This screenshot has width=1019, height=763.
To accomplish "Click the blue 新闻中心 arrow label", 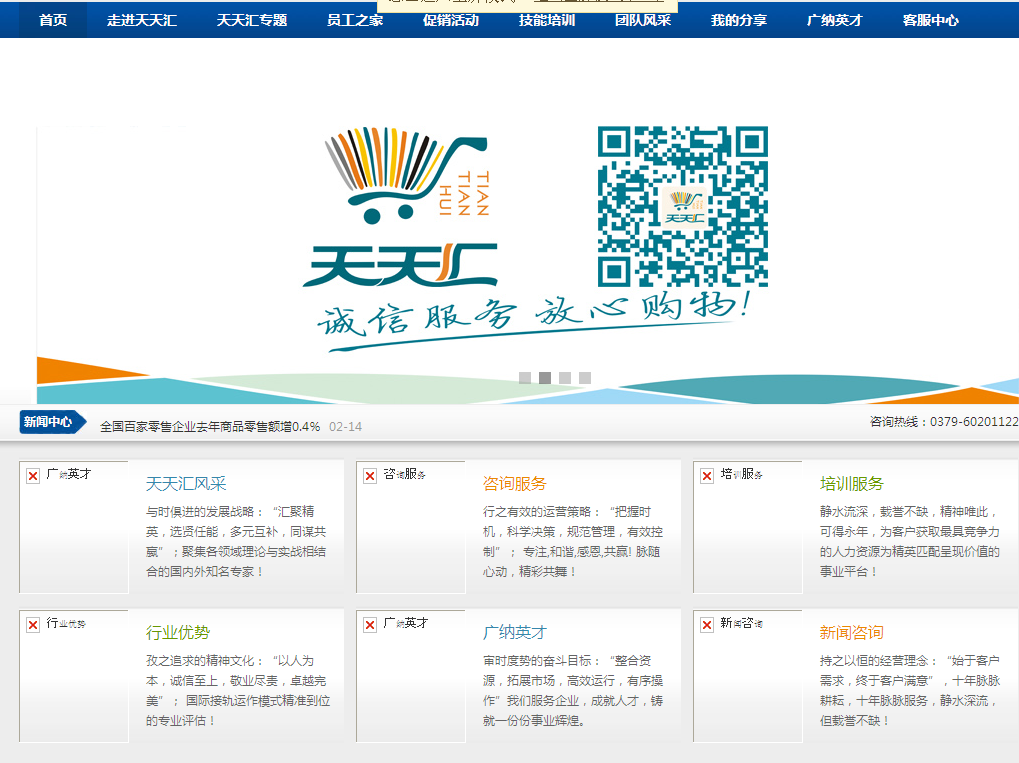I will point(50,422).
